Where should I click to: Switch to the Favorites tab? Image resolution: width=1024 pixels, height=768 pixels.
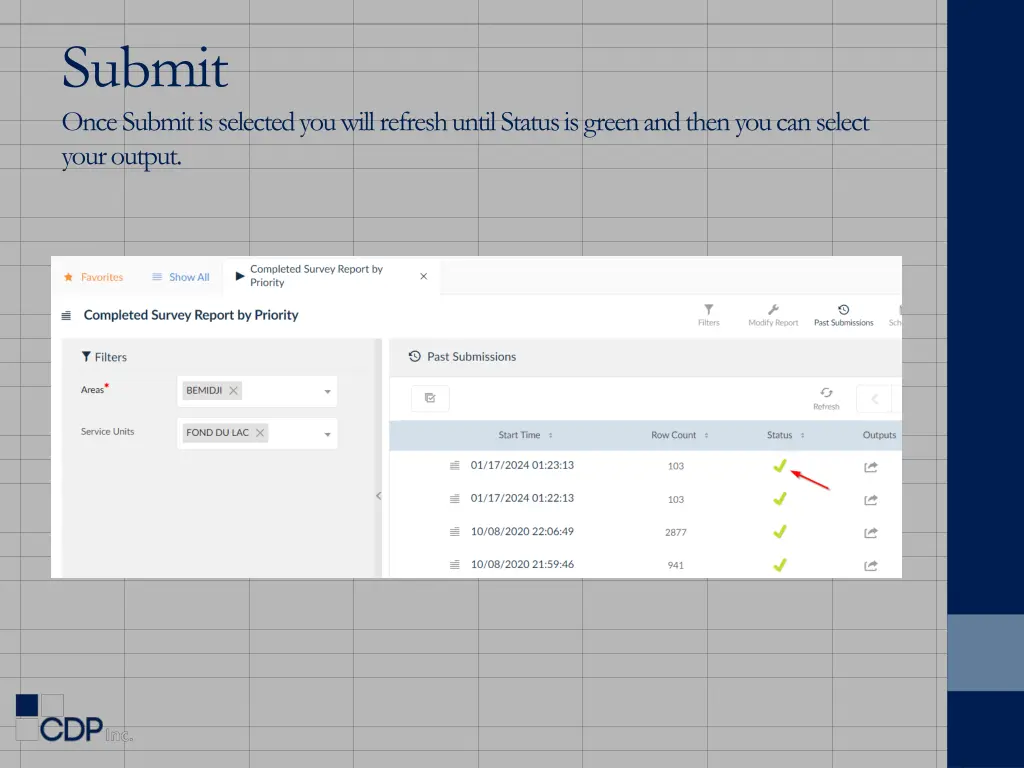pyautogui.click(x=94, y=277)
